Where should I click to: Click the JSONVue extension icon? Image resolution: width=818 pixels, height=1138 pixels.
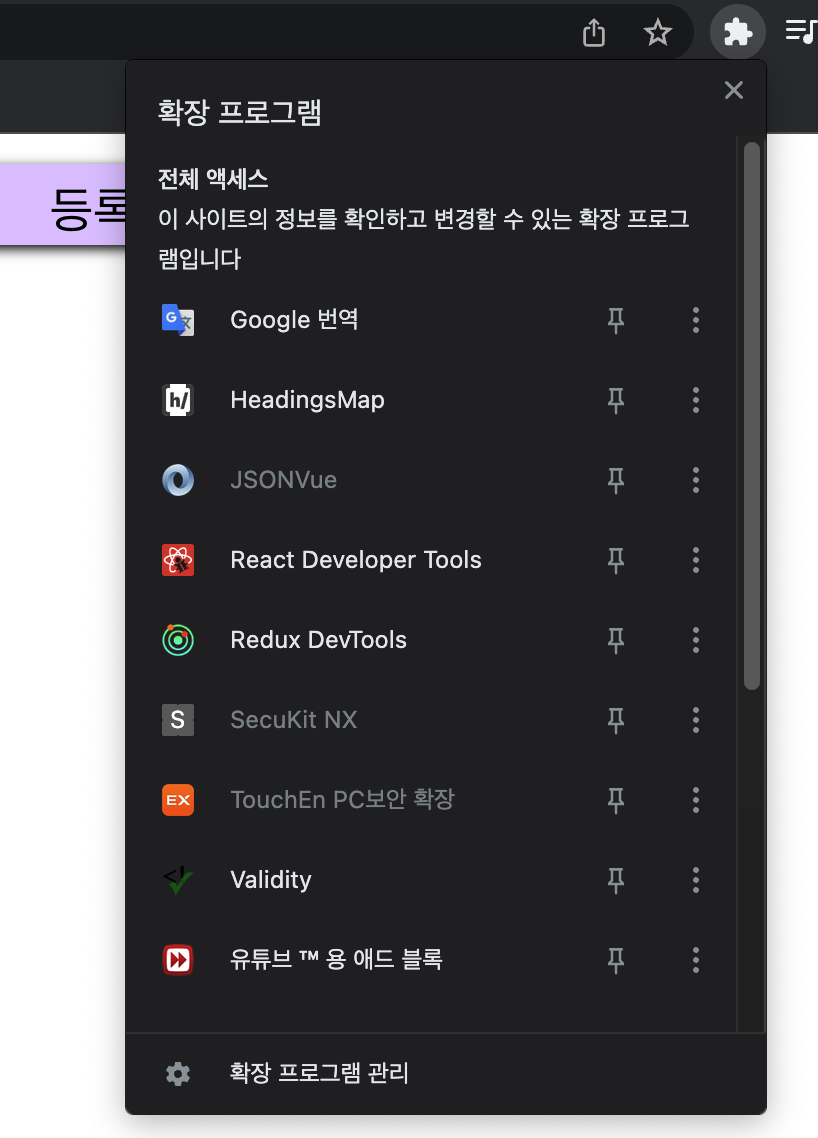pyautogui.click(x=178, y=480)
